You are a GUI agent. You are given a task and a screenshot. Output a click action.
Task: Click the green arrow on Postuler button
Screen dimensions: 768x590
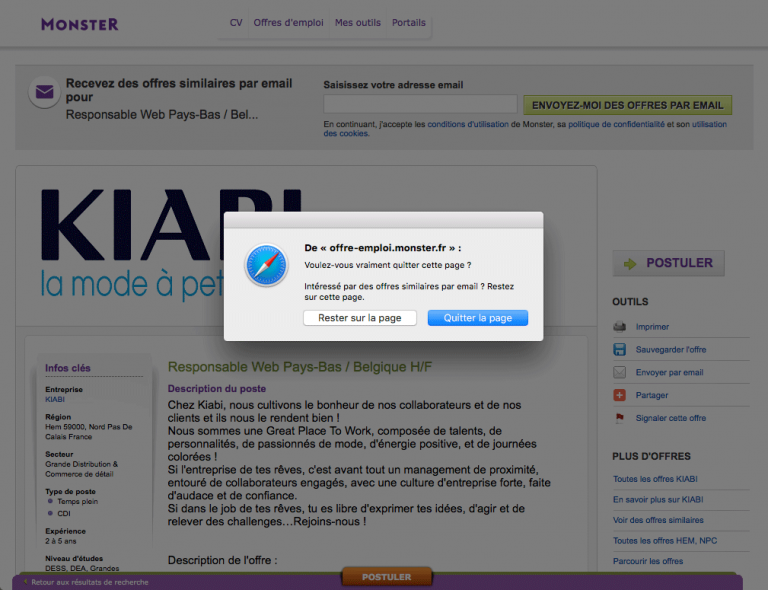click(630, 264)
